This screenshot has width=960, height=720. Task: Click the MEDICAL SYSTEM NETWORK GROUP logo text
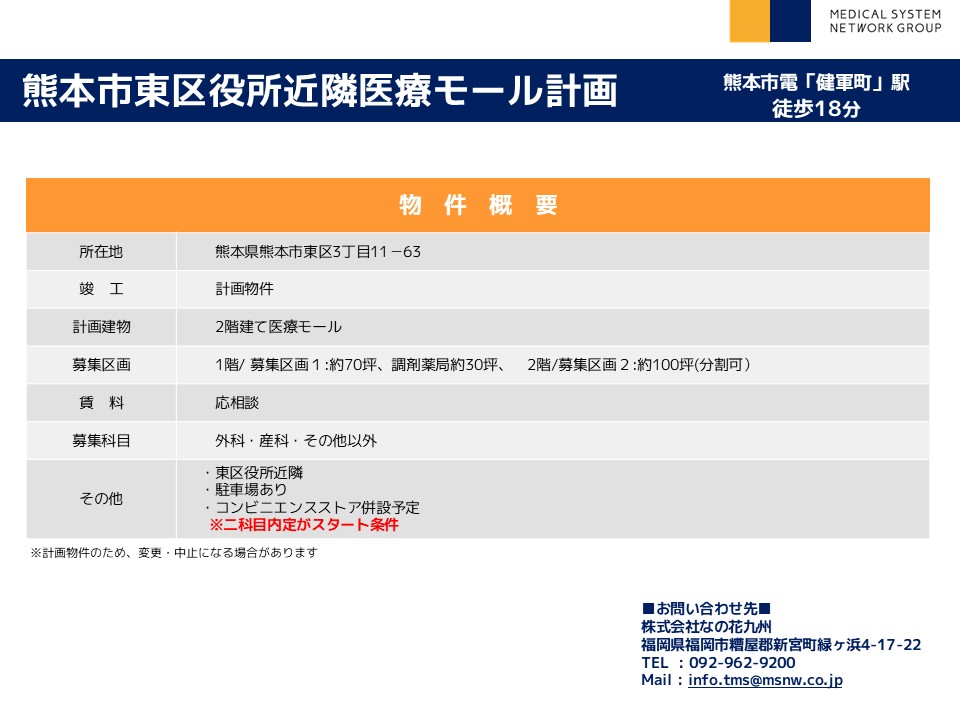tap(885, 21)
